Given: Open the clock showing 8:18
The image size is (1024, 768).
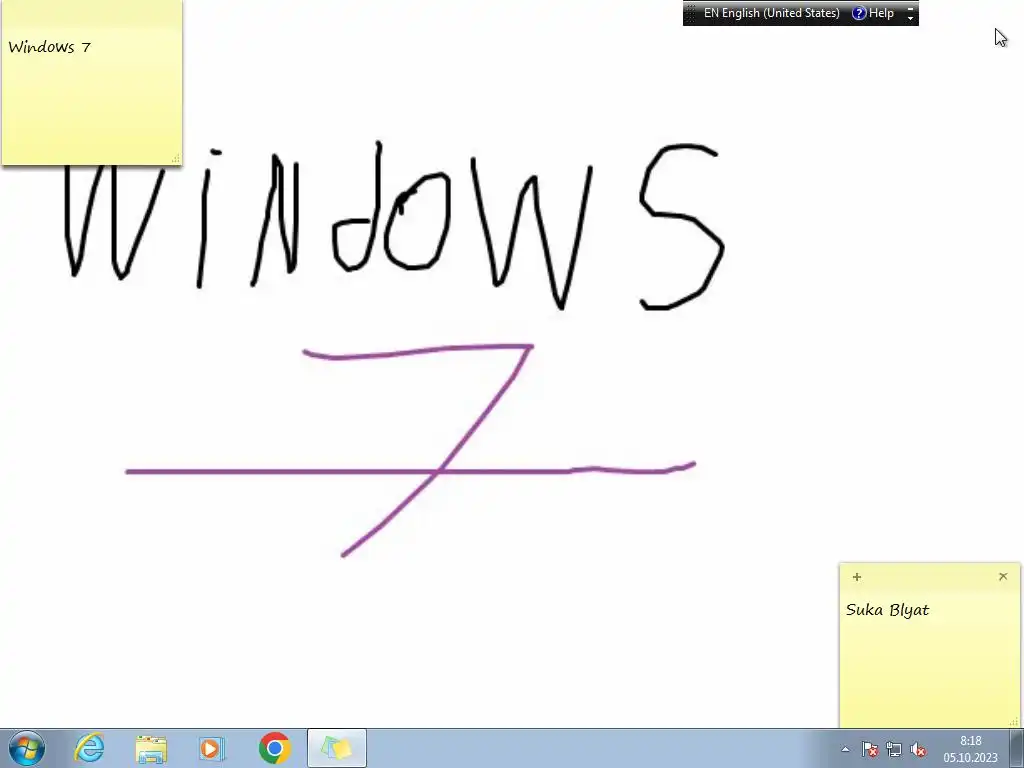Looking at the screenshot, I should (x=970, y=749).
